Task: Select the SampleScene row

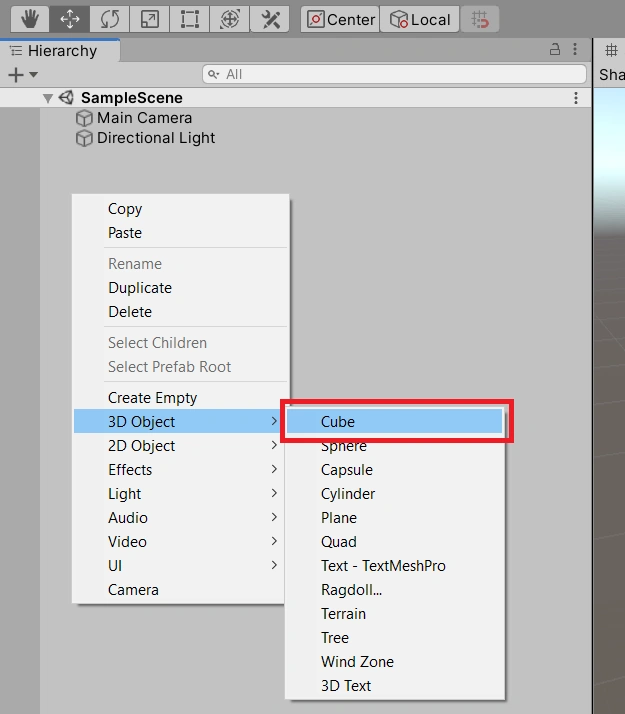Action: (x=296, y=98)
